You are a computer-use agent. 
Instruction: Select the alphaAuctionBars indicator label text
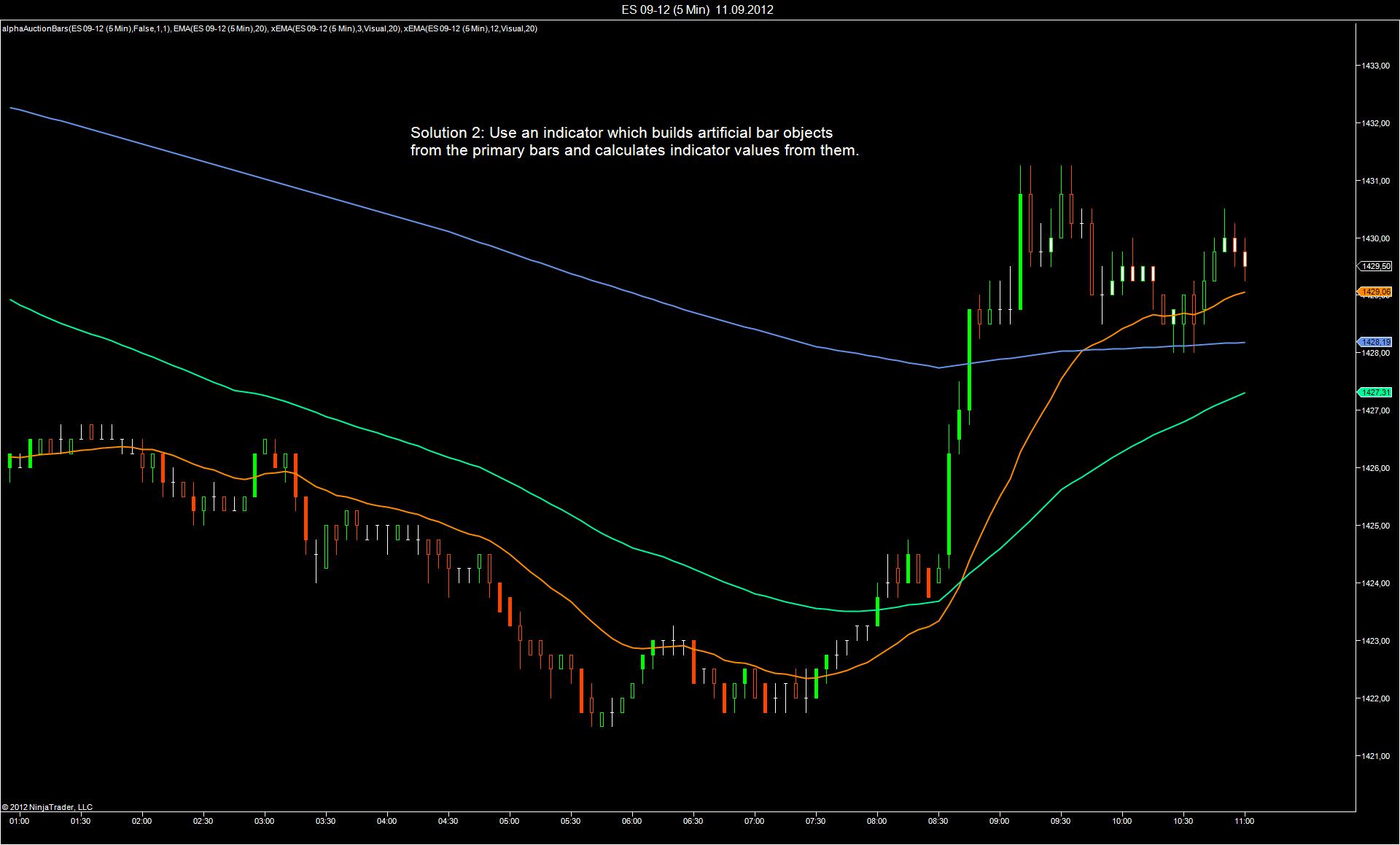(268, 28)
